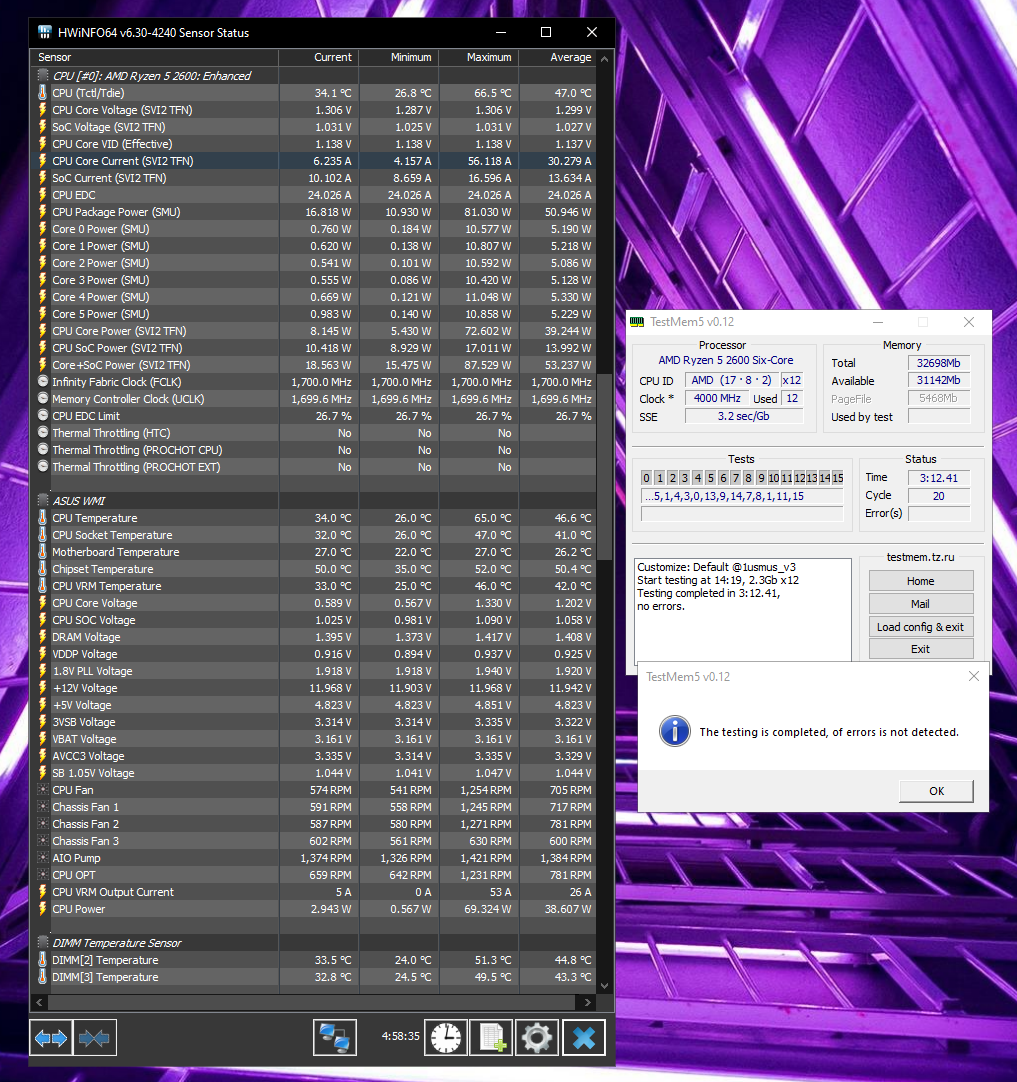The width and height of the screenshot is (1017, 1082).
Task: Click the test sequence field in TestMem5
Action: coord(742,496)
